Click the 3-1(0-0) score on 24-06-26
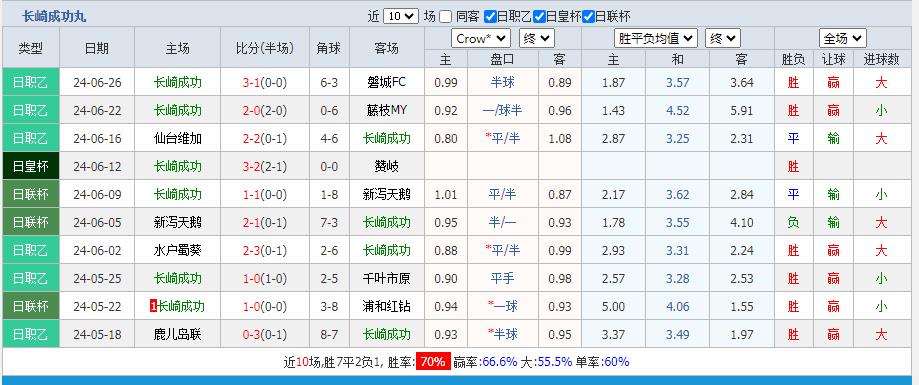 coord(265,83)
